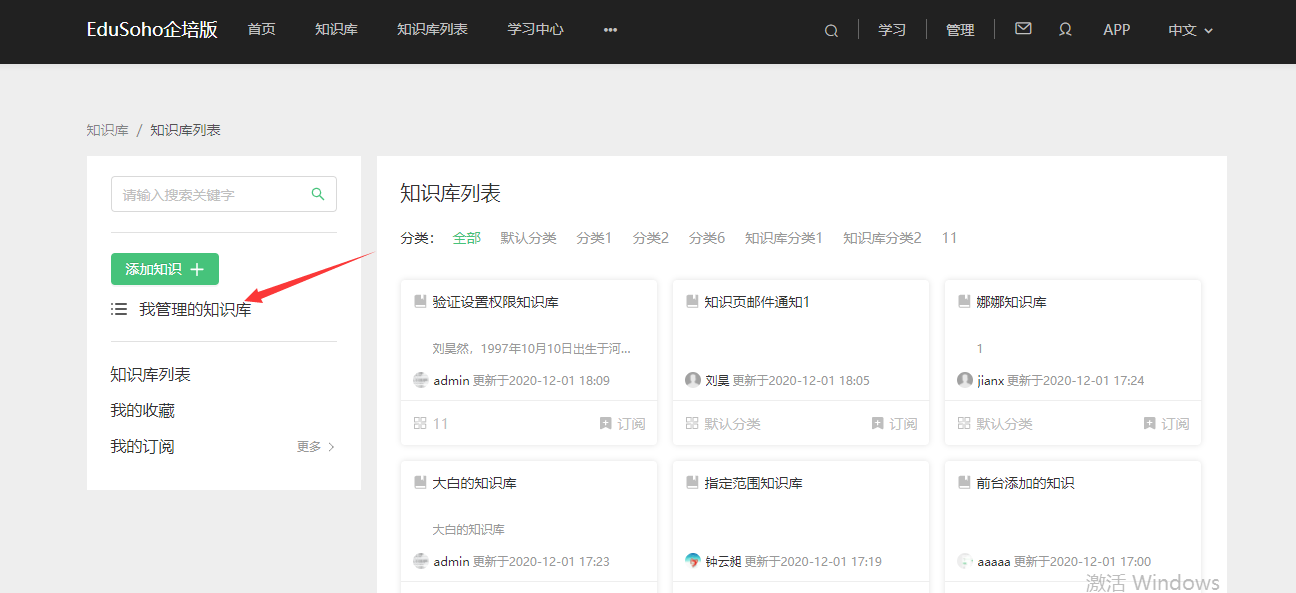Click 管理 in the top-right navbar

pos(960,30)
